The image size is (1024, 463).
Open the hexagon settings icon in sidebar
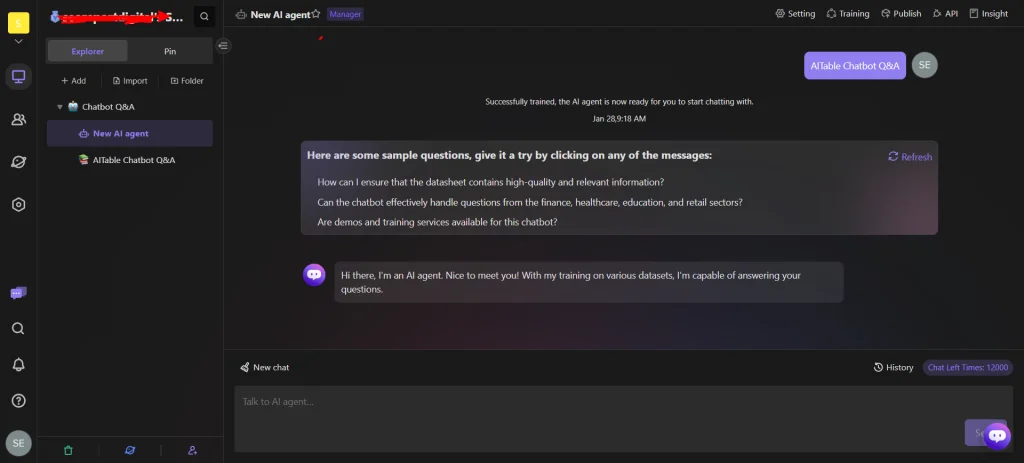18,204
